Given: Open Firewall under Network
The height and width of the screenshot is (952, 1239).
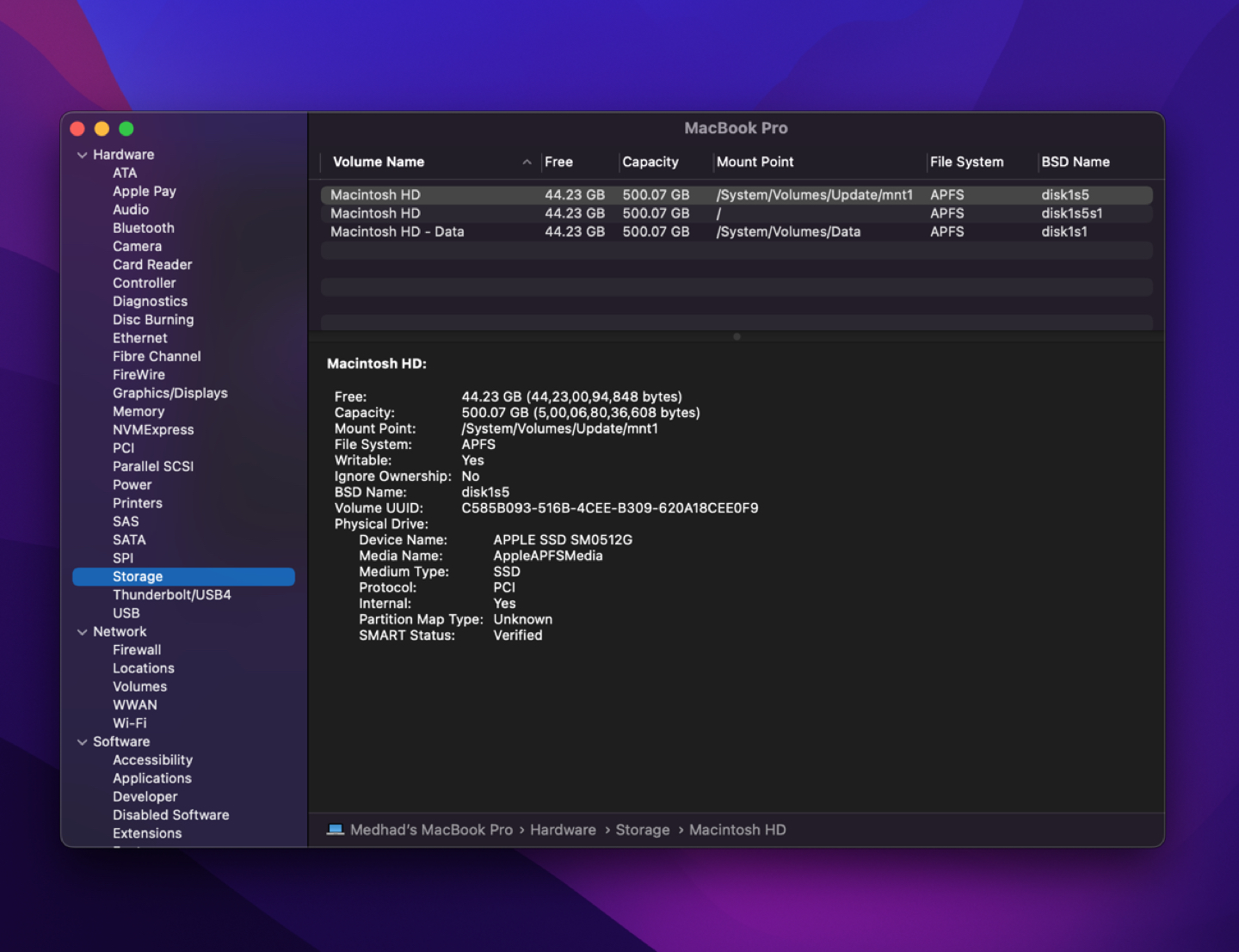Looking at the screenshot, I should (137, 650).
